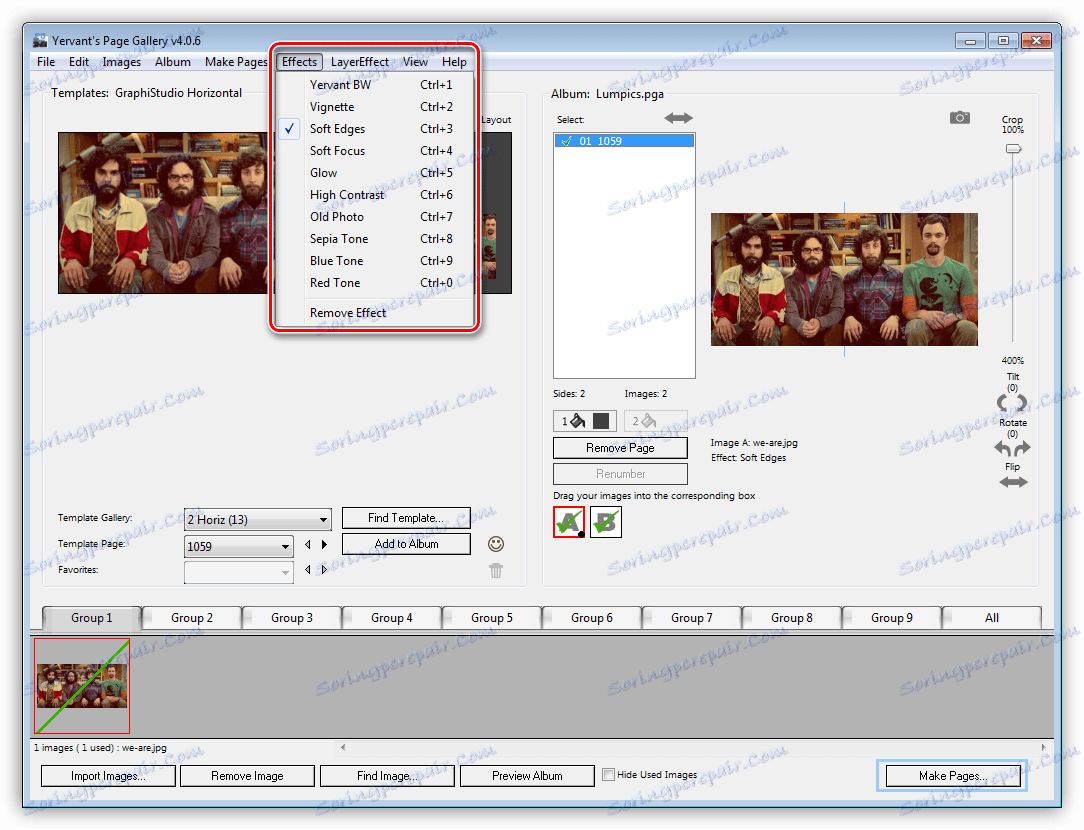
Task: Click the swap arrows icon beside Select
Action: (x=678, y=118)
